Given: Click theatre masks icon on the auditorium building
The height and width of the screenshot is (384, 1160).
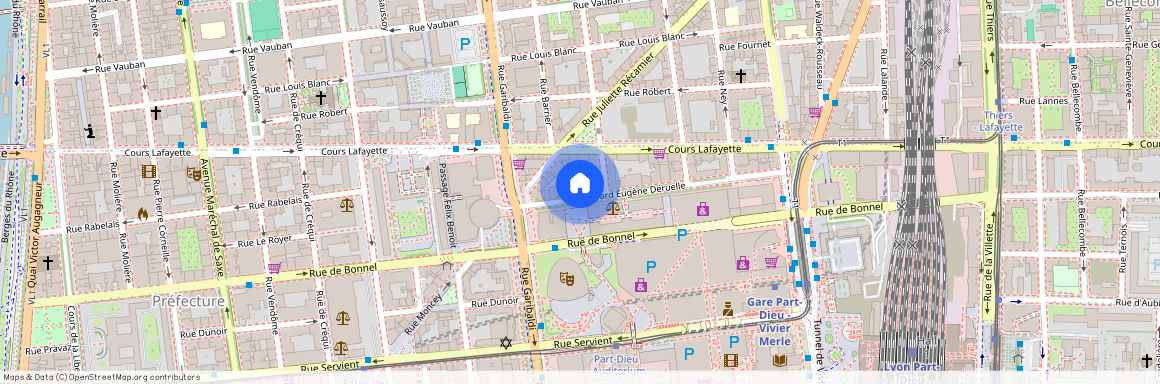Looking at the screenshot, I should point(567,278).
